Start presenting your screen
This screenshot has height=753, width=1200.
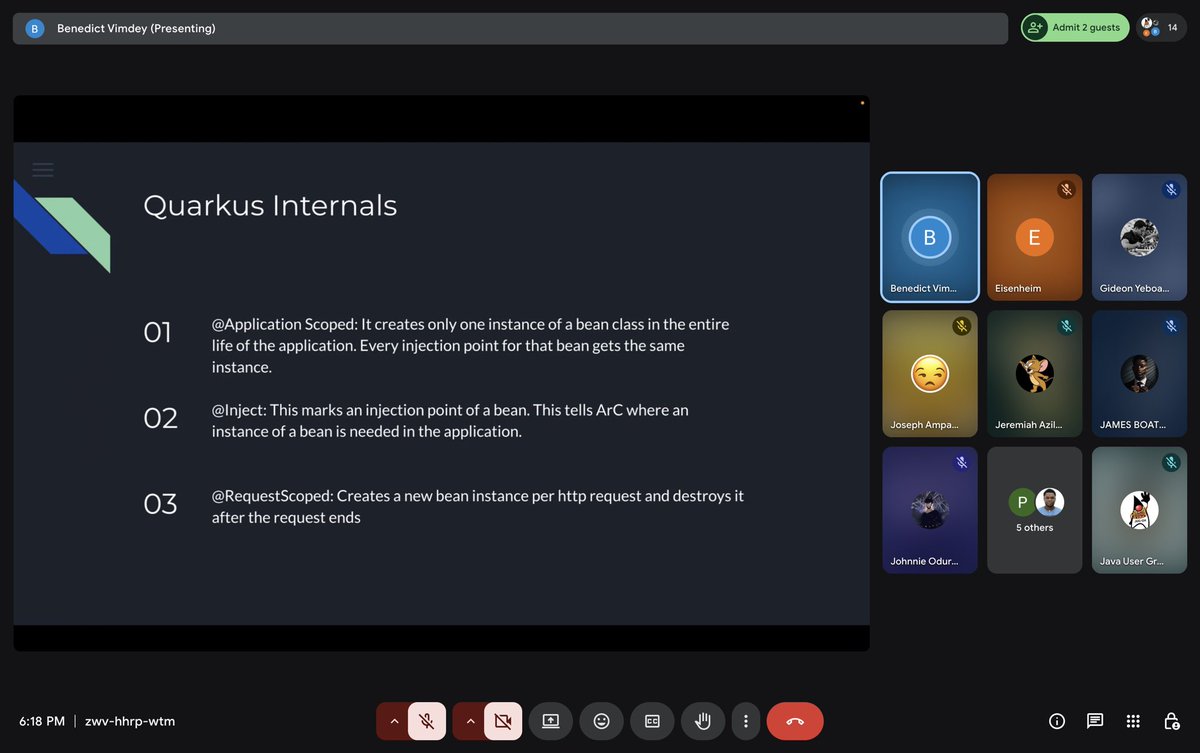[x=551, y=721]
